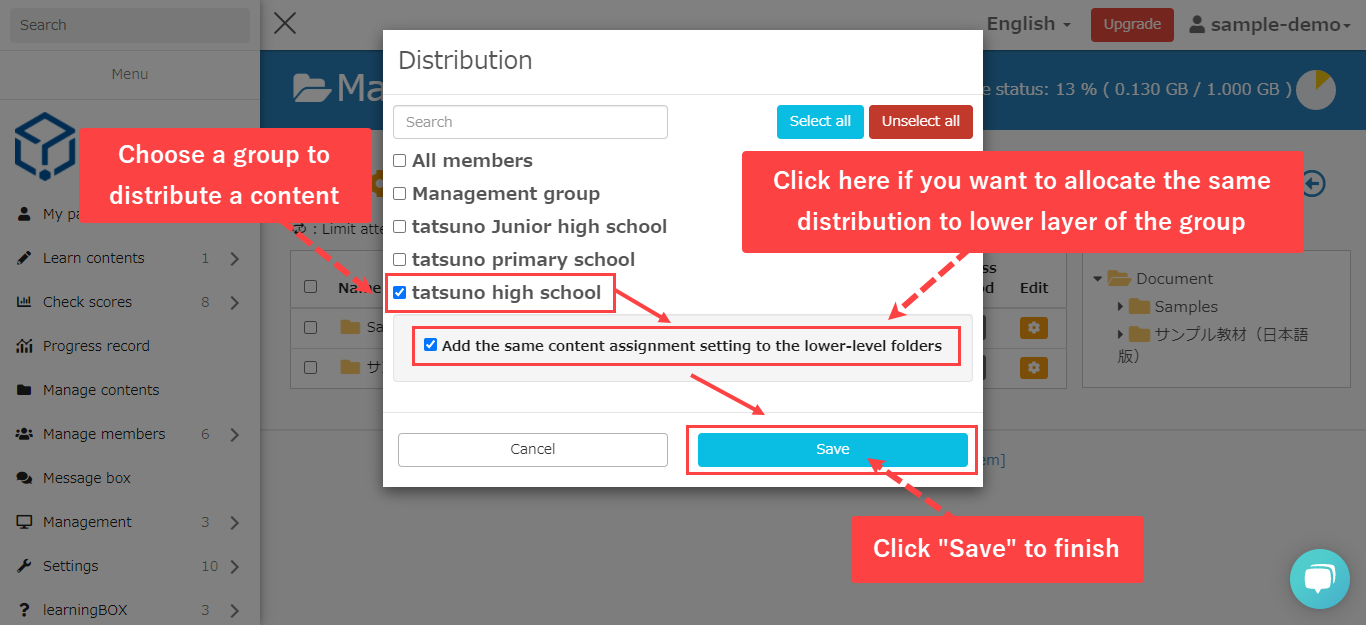Click the Manage members people icon
This screenshot has height=625, width=1366.
[24, 434]
